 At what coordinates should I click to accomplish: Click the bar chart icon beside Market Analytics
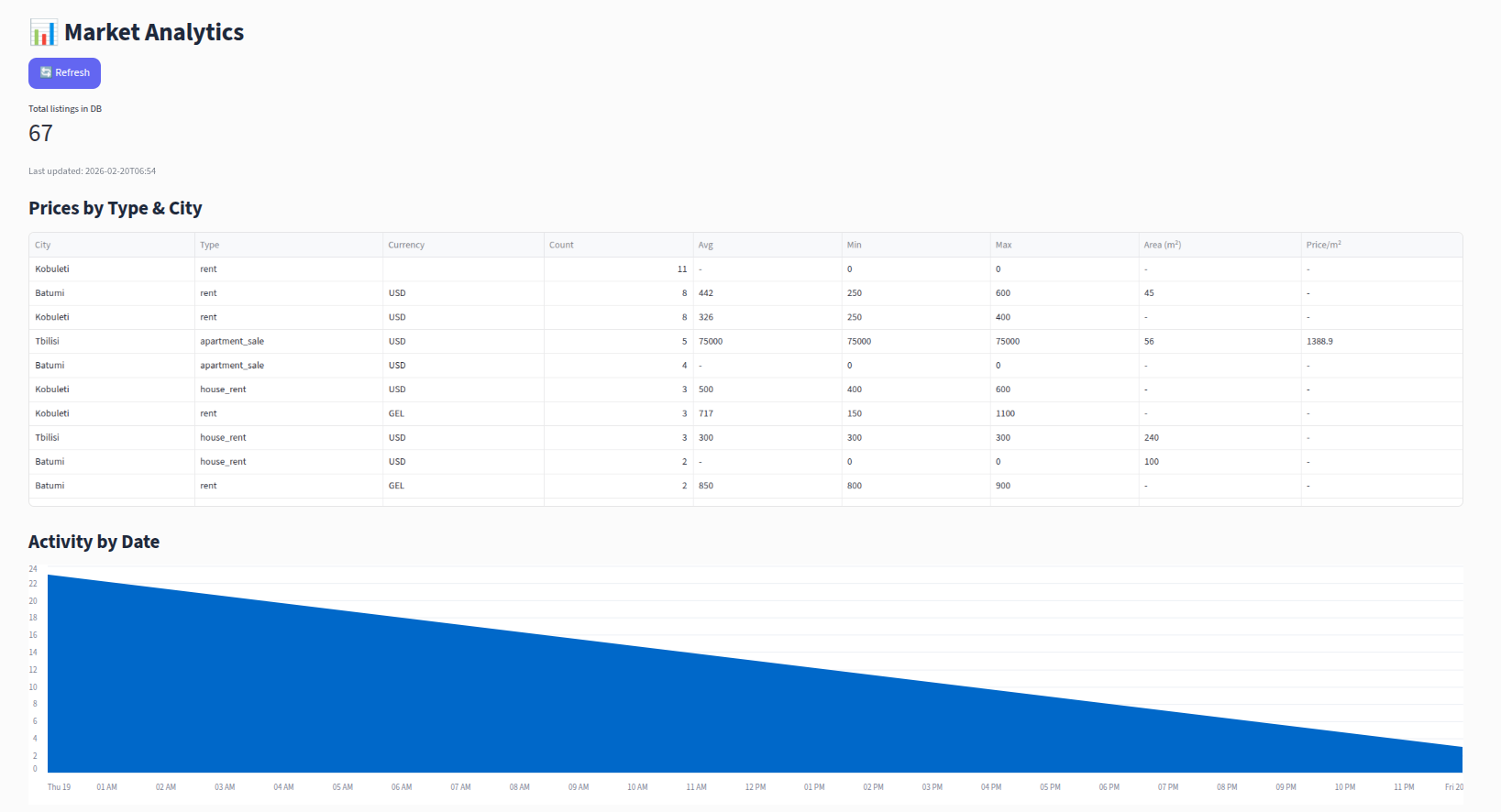tap(42, 33)
